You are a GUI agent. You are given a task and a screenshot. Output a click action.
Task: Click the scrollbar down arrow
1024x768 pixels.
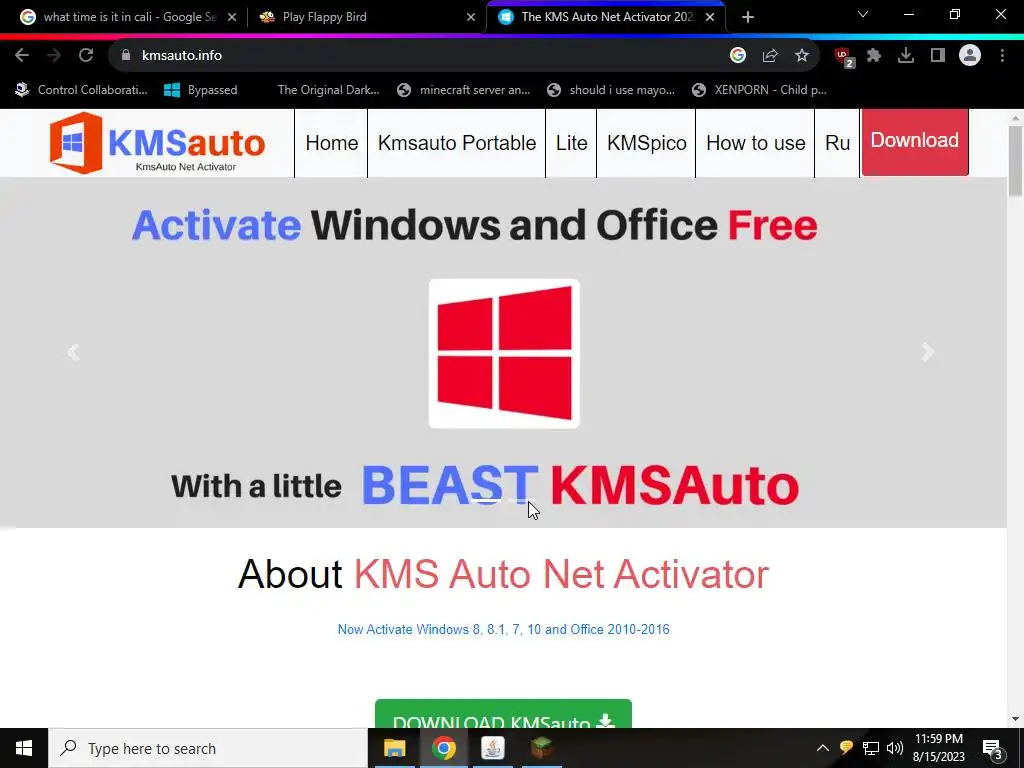click(1015, 719)
